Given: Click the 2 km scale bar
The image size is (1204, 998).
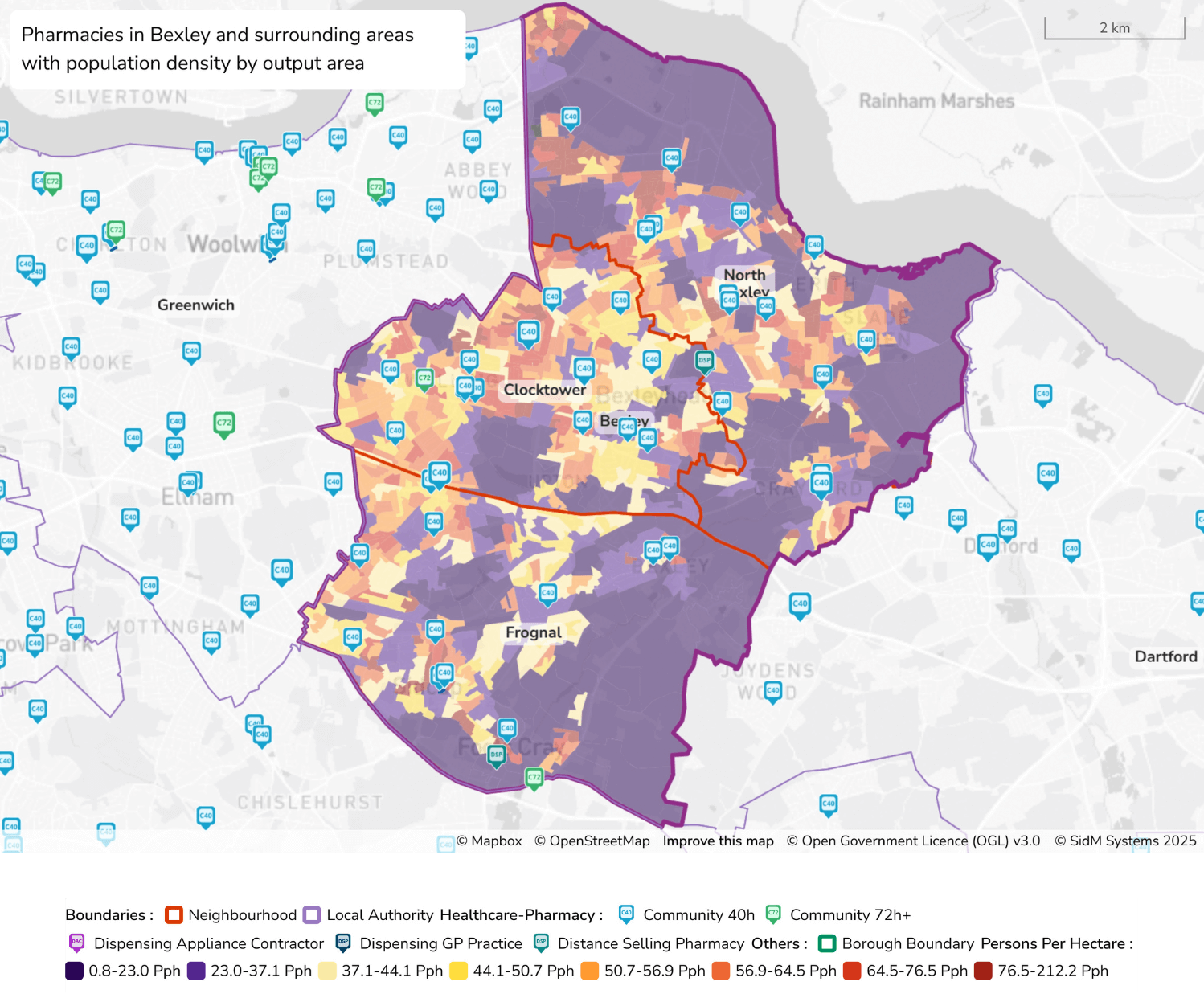Looking at the screenshot, I should (1115, 28).
